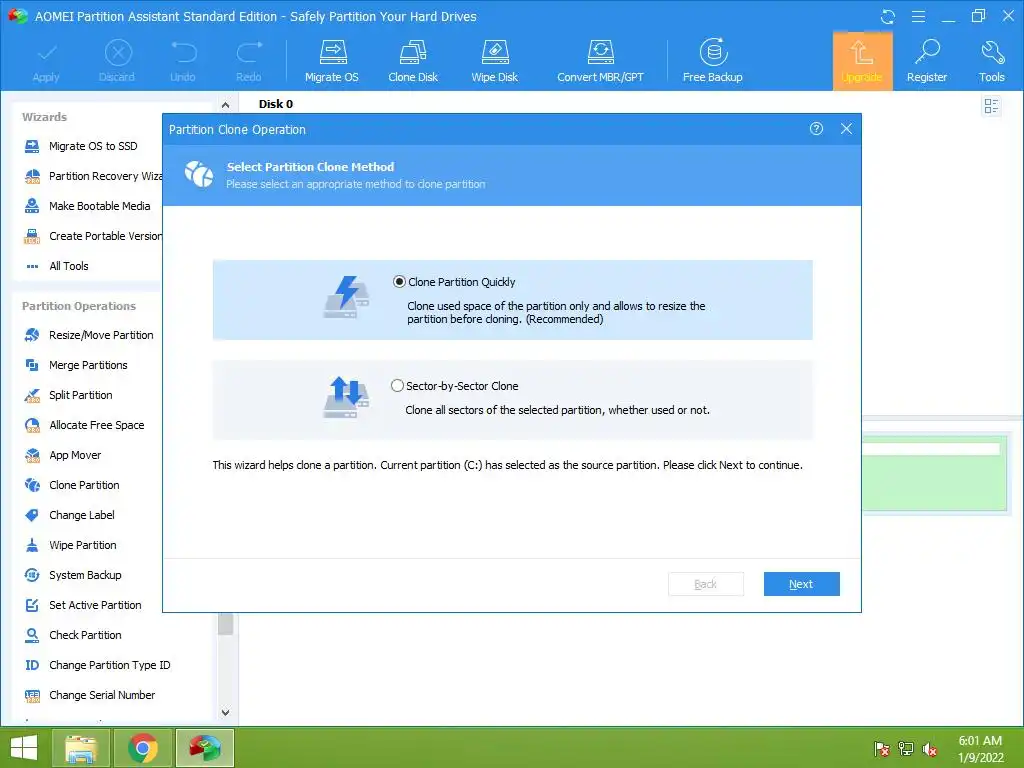Choose Set Active Partition
The width and height of the screenshot is (1024, 768).
click(83, 605)
